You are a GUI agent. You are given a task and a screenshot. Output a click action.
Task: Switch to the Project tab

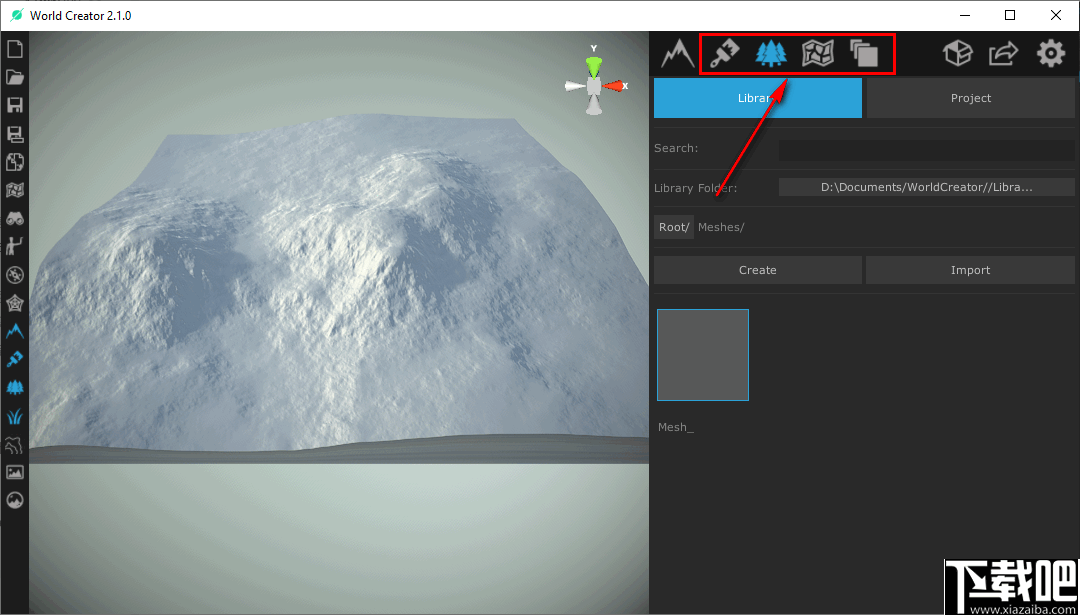[x=970, y=98]
